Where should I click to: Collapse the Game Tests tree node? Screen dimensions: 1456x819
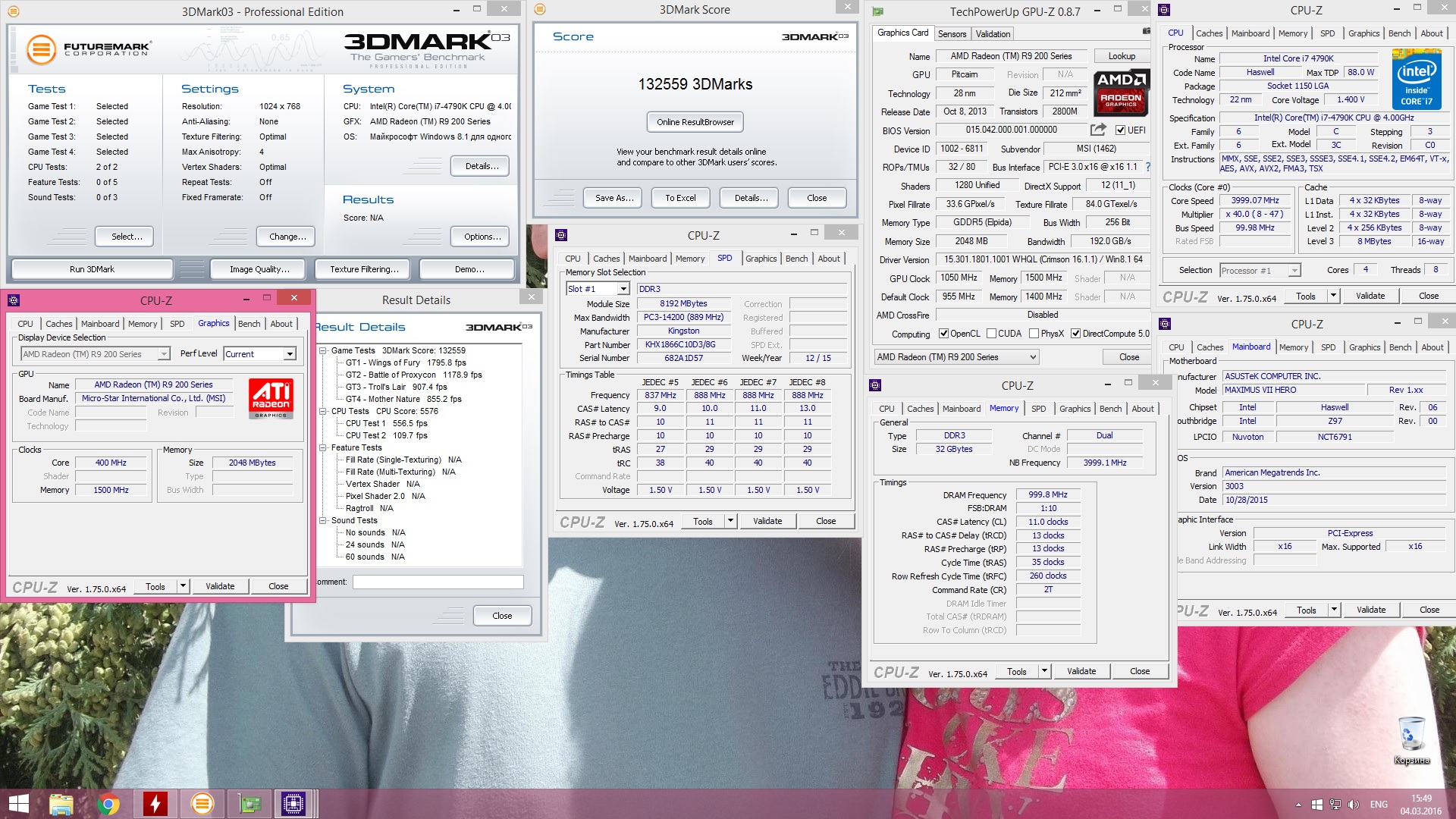coord(323,350)
